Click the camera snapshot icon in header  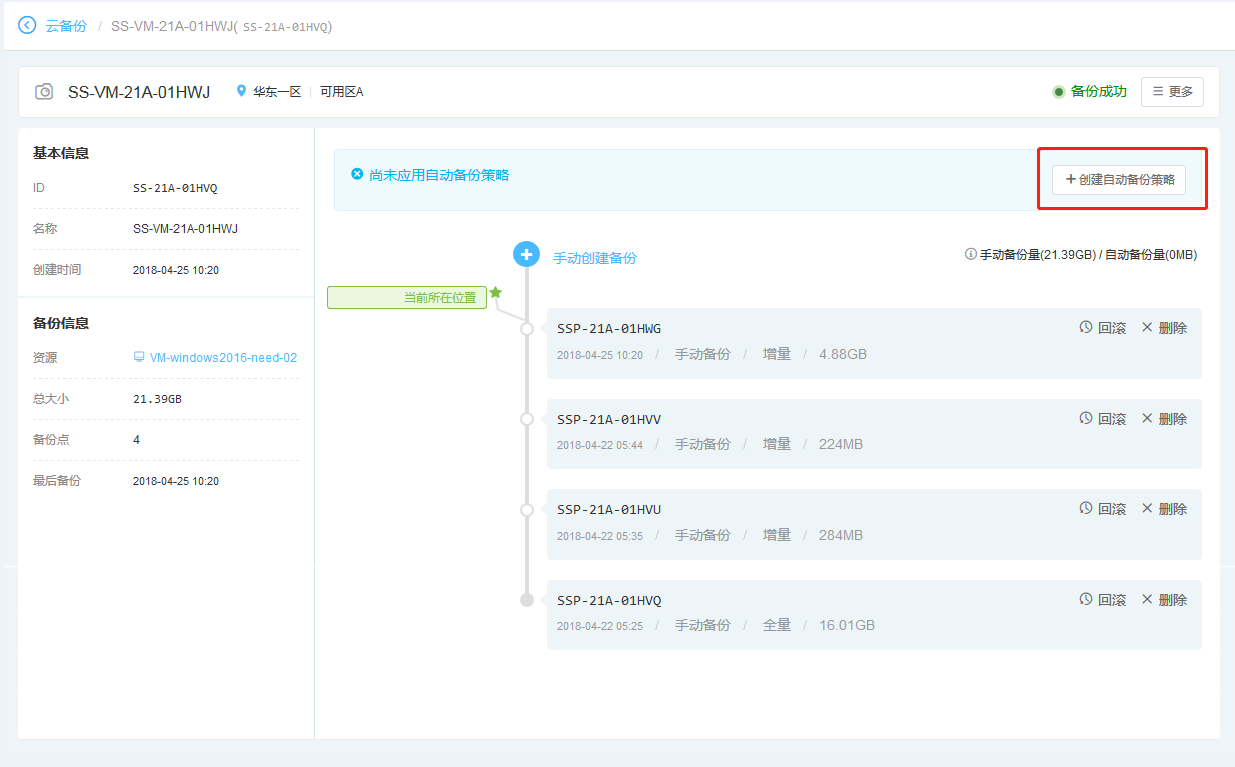pos(44,92)
